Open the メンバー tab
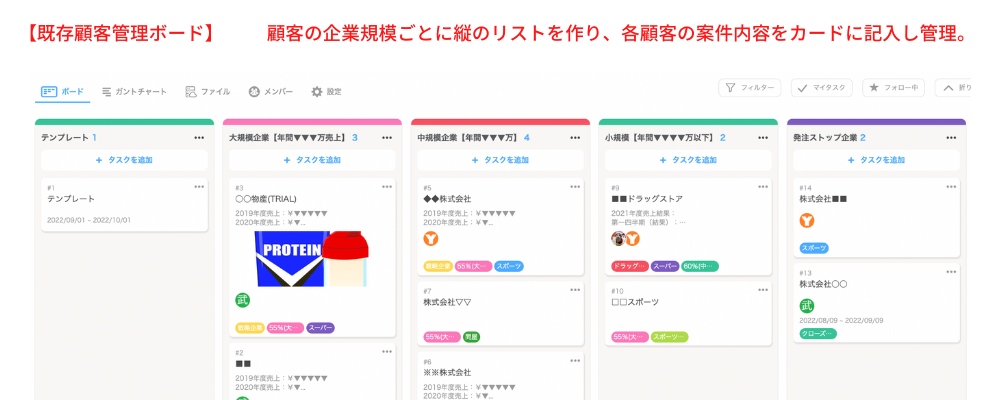Image resolution: width=1000 pixels, height=400 pixels. point(270,92)
